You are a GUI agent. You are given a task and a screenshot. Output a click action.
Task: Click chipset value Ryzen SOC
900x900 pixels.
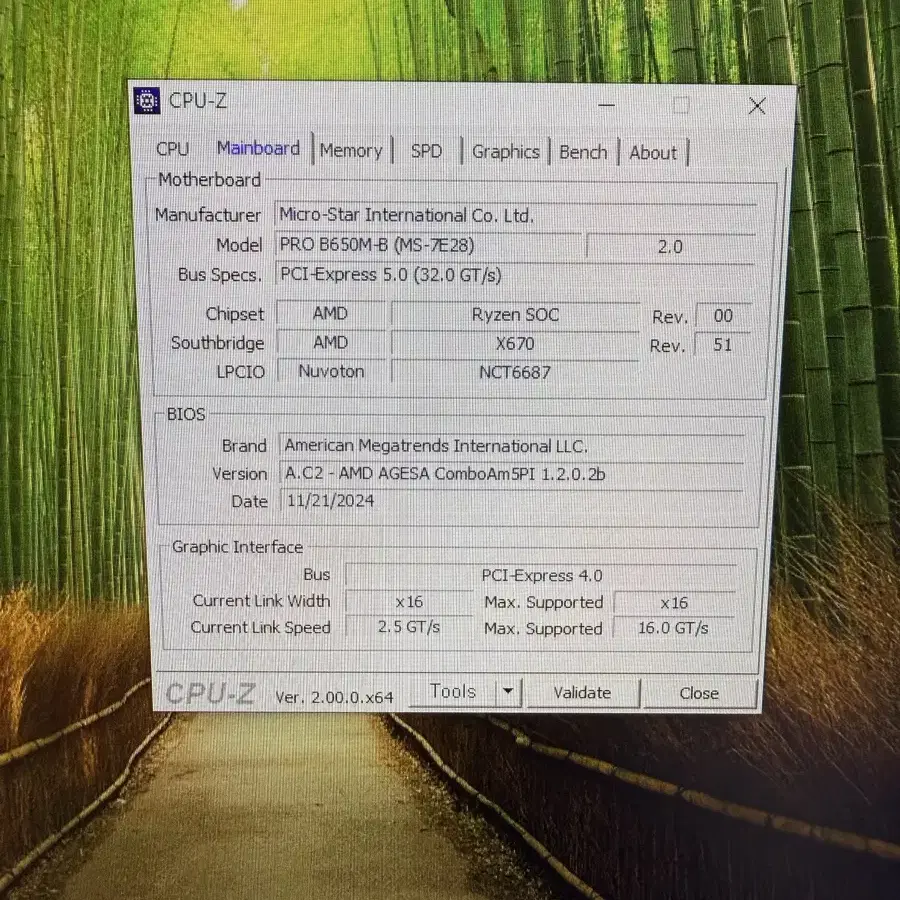pos(515,315)
